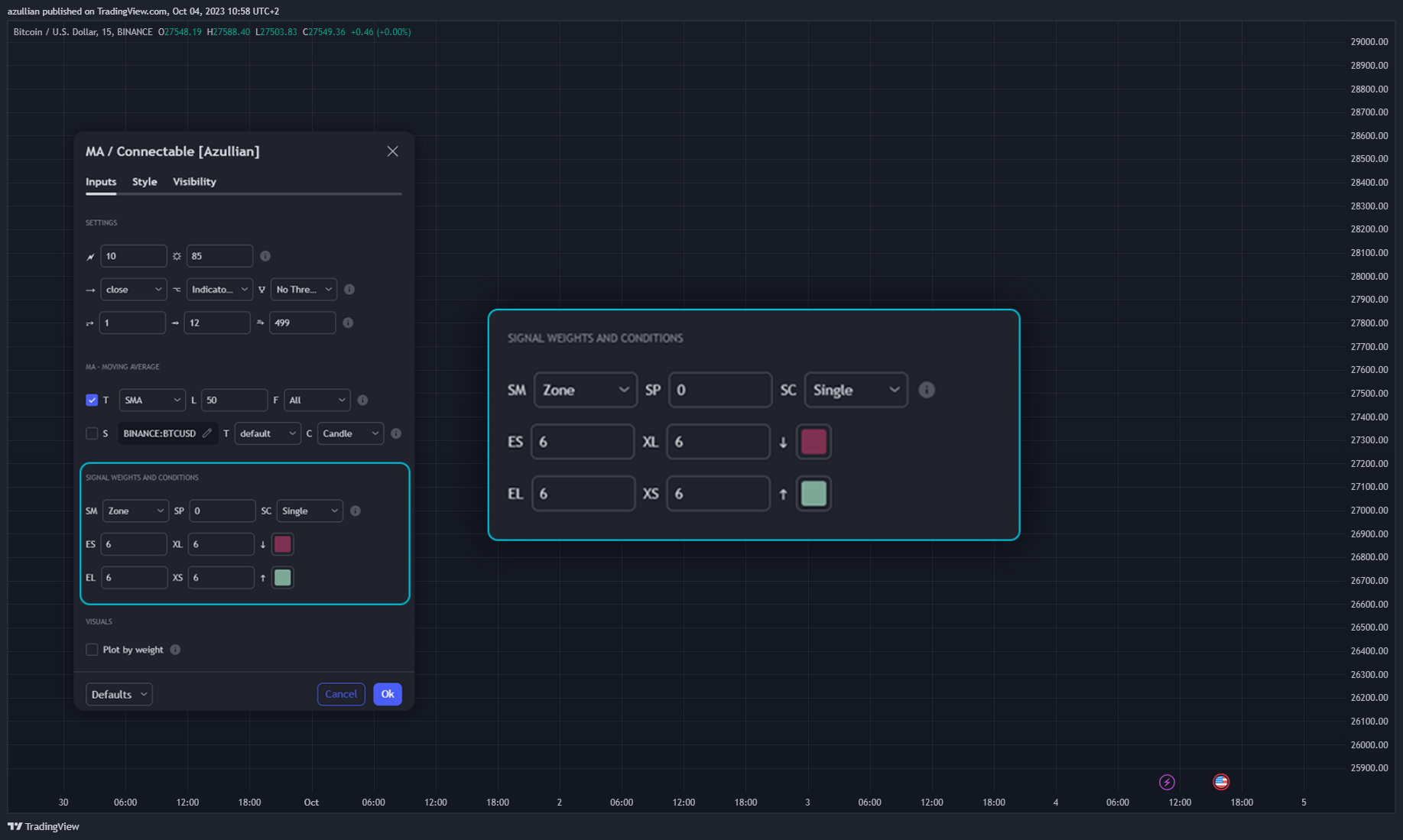The height and width of the screenshot is (840, 1403).
Task: Click 'Bitcoin / U.S. Dollar, 15, BINANCE' chart title
Action: tap(83, 32)
